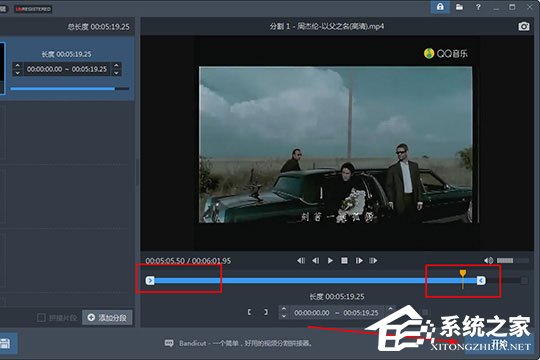The image size is (540, 360).
Task: Click the 00:00:00.00 start time field below timeline
Action: [312, 313]
